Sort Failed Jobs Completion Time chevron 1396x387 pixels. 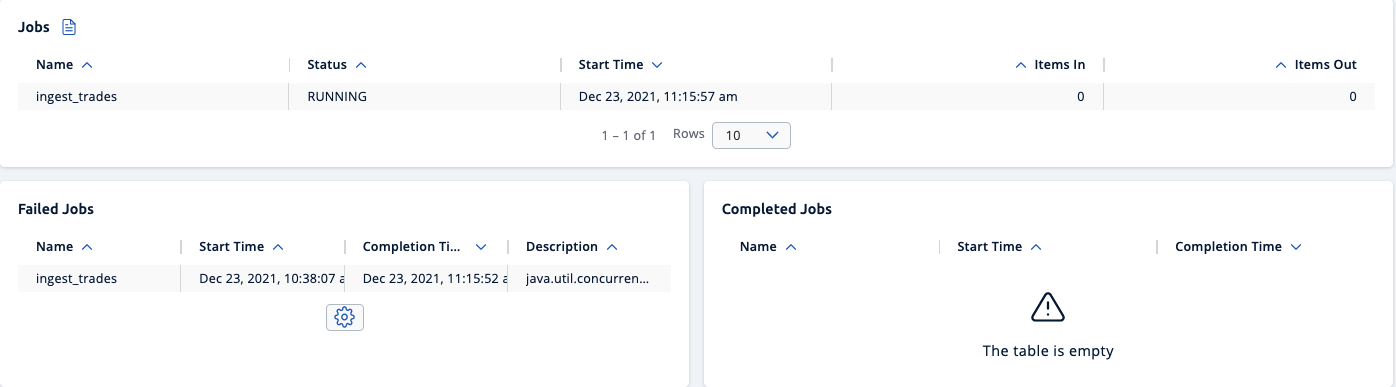coord(481,247)
